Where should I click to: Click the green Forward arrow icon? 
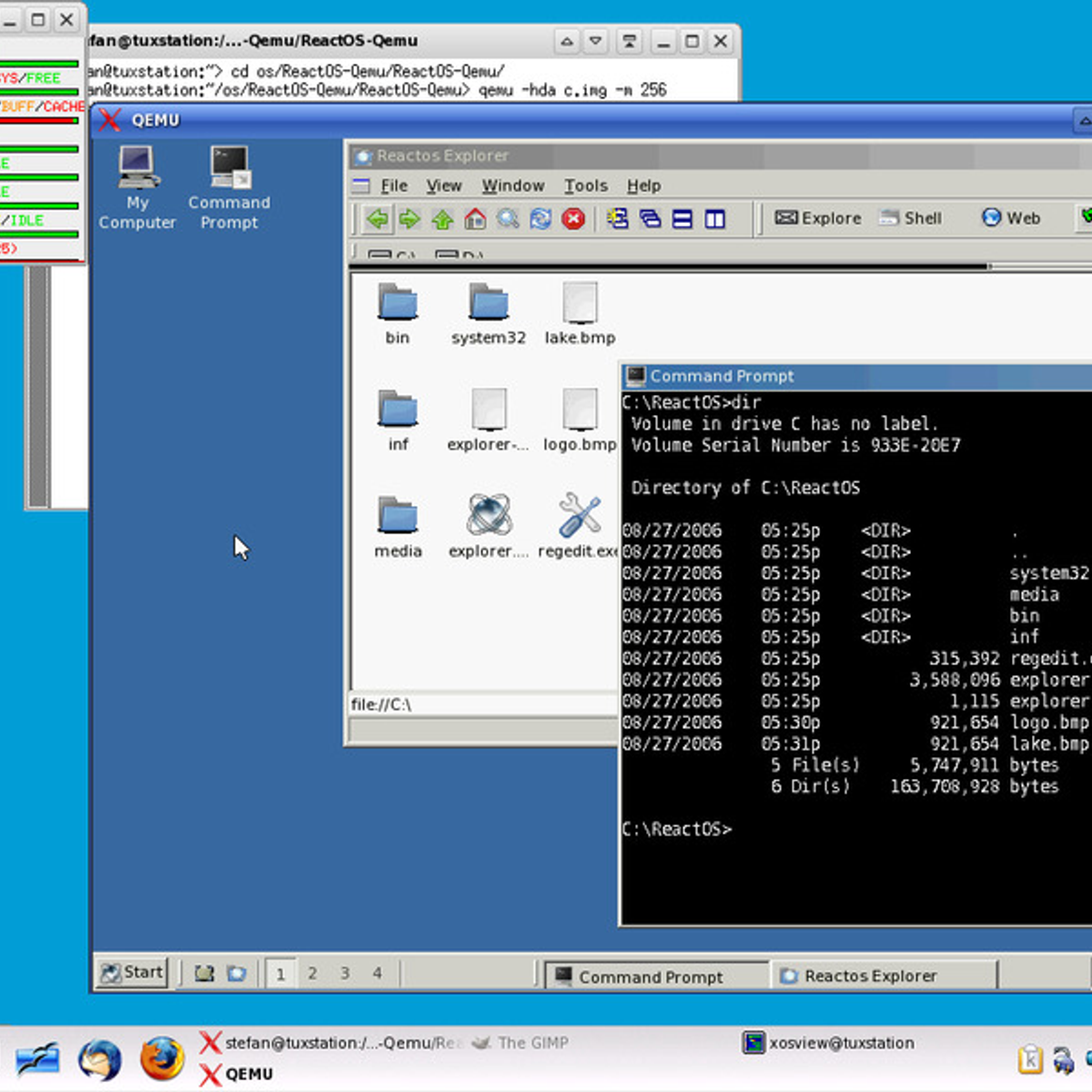(x=409, y=218)
